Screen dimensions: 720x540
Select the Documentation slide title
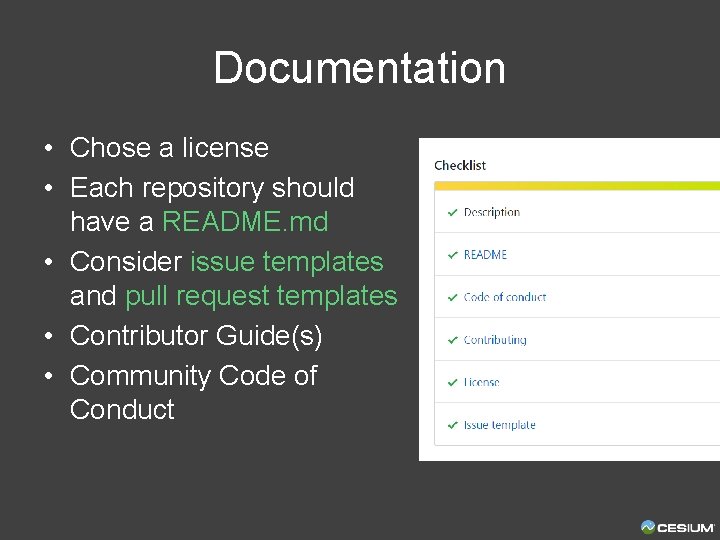(x=360, y=68)
